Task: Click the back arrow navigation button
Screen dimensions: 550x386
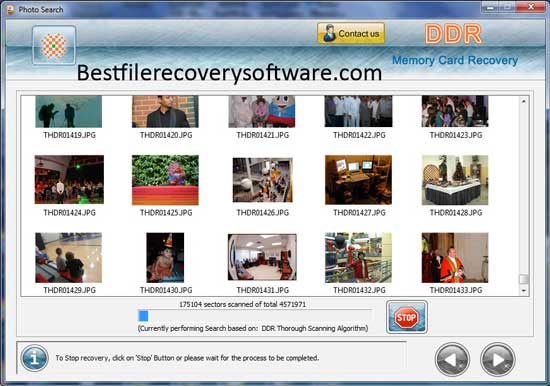Action: pyautogui.click(x=452, y=360)
